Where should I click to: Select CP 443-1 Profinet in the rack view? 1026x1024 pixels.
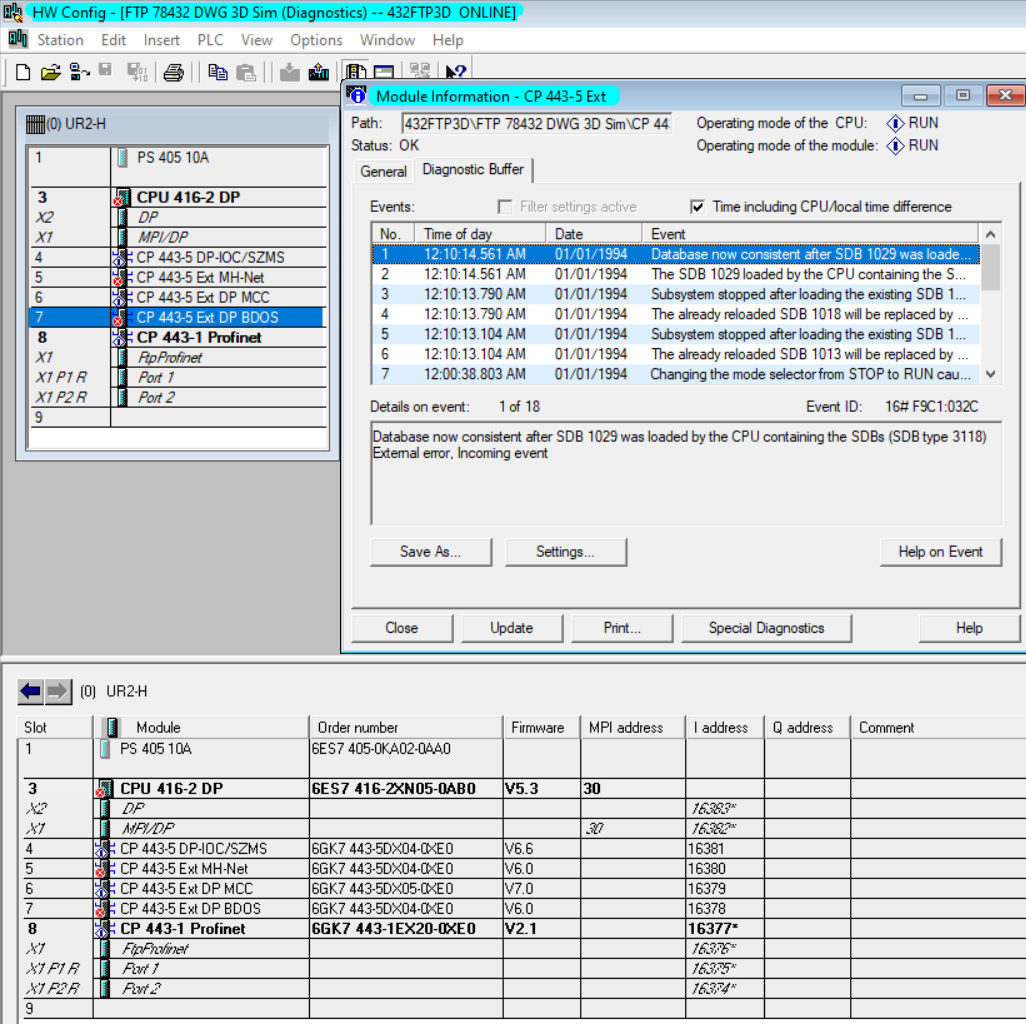click(198, 337)
